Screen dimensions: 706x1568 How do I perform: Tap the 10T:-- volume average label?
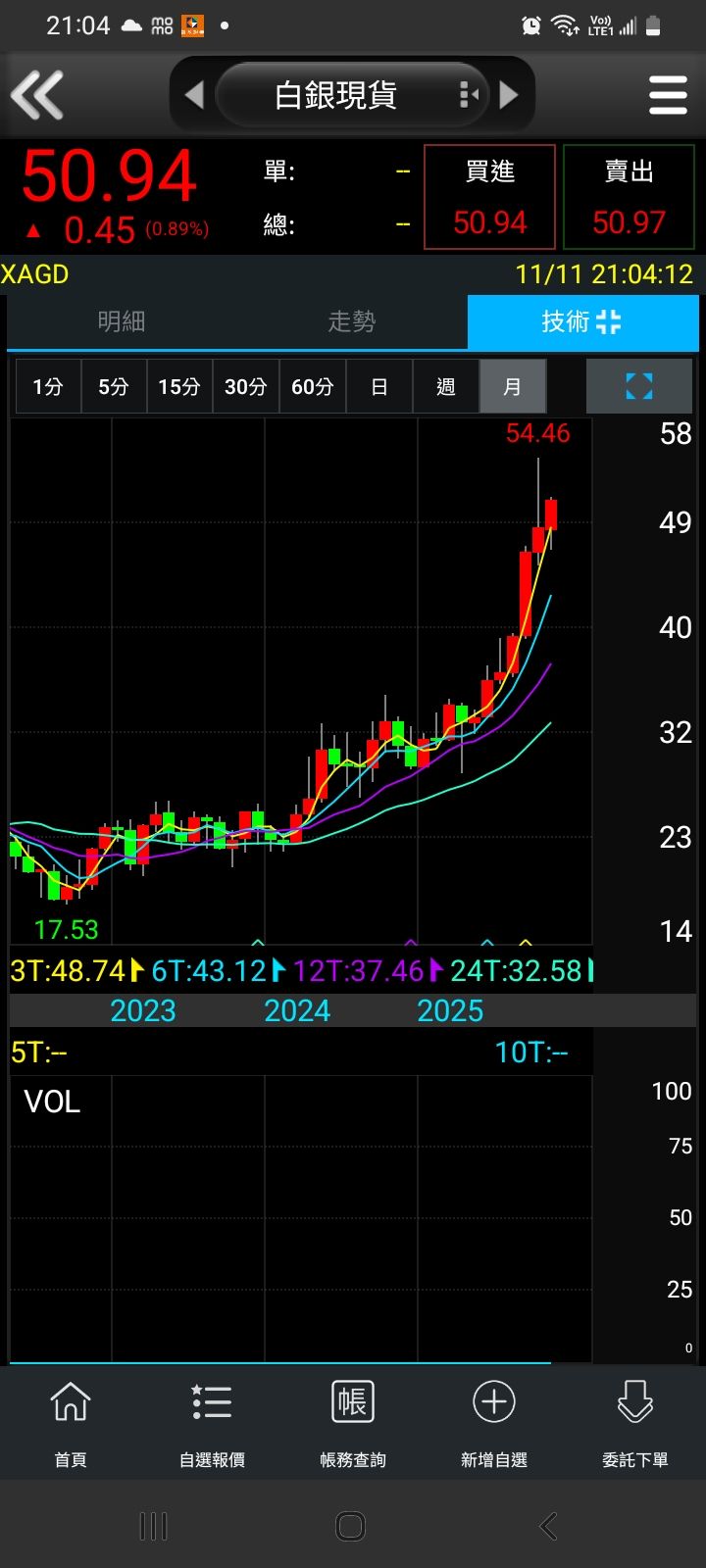[531, 1052]
